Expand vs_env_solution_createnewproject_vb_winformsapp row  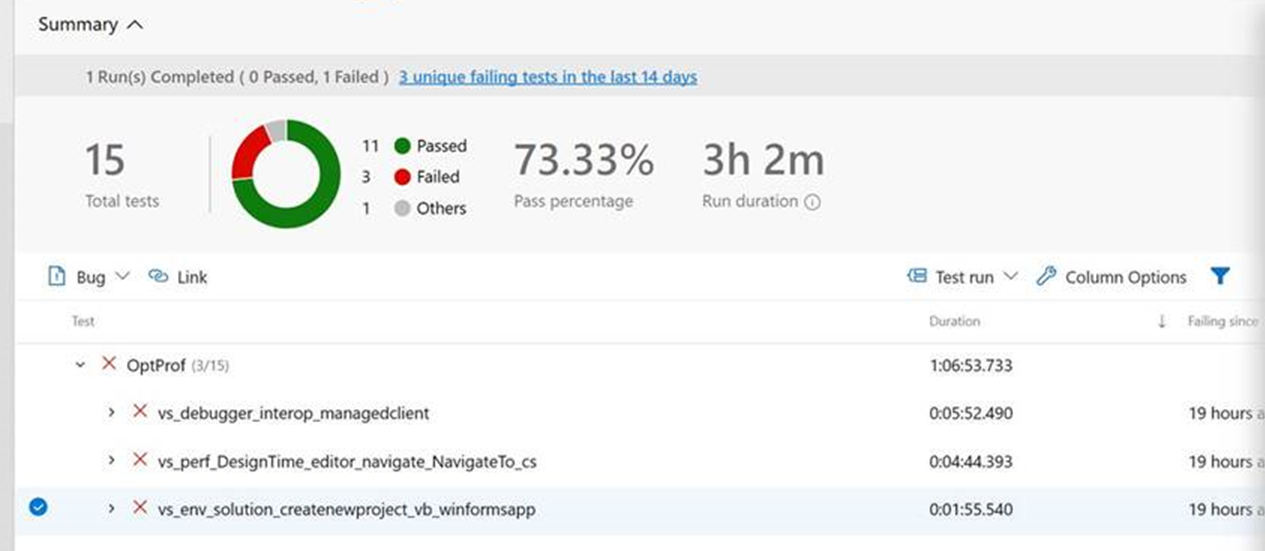coord(112,509)
